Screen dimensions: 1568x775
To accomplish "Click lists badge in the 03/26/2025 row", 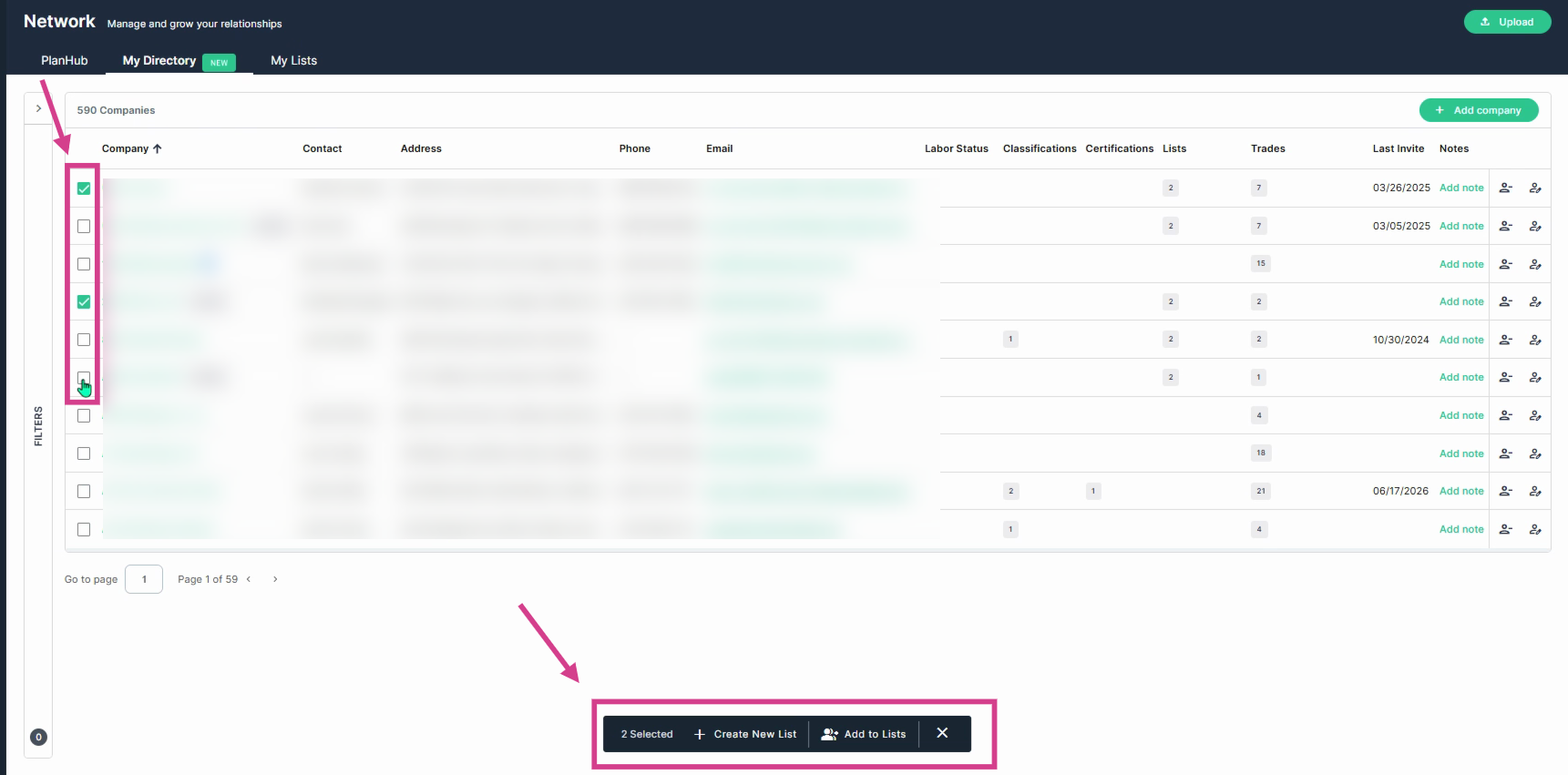I will pos(1171,188).
